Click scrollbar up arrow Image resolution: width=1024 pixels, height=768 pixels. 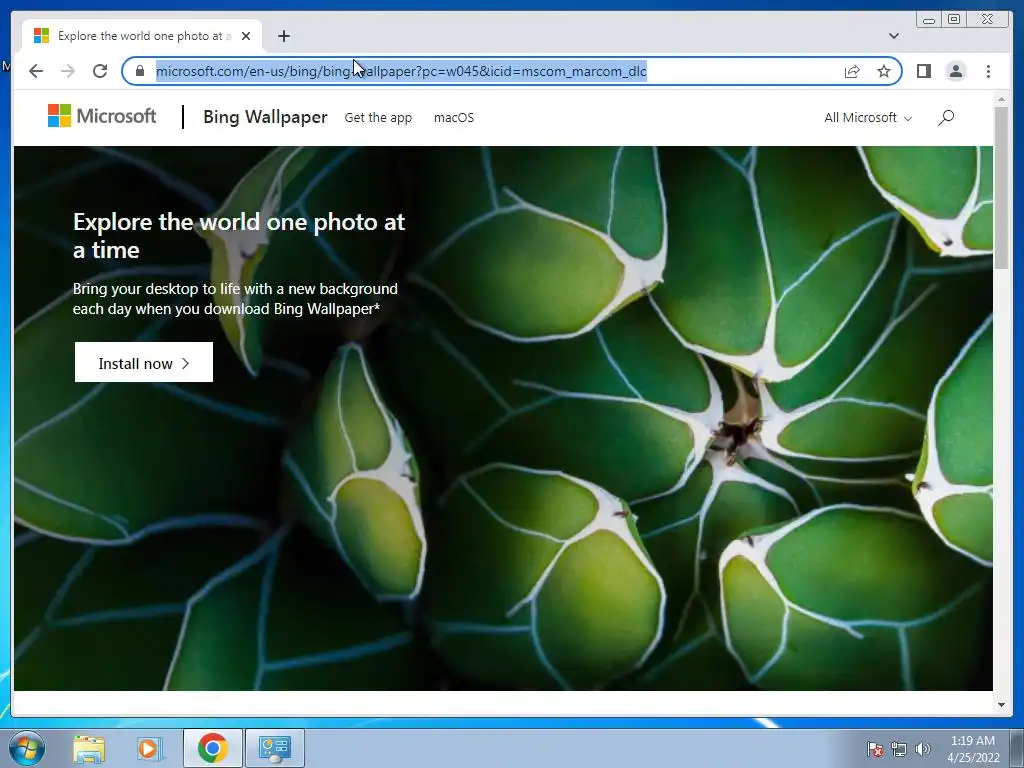(1001, 100)
